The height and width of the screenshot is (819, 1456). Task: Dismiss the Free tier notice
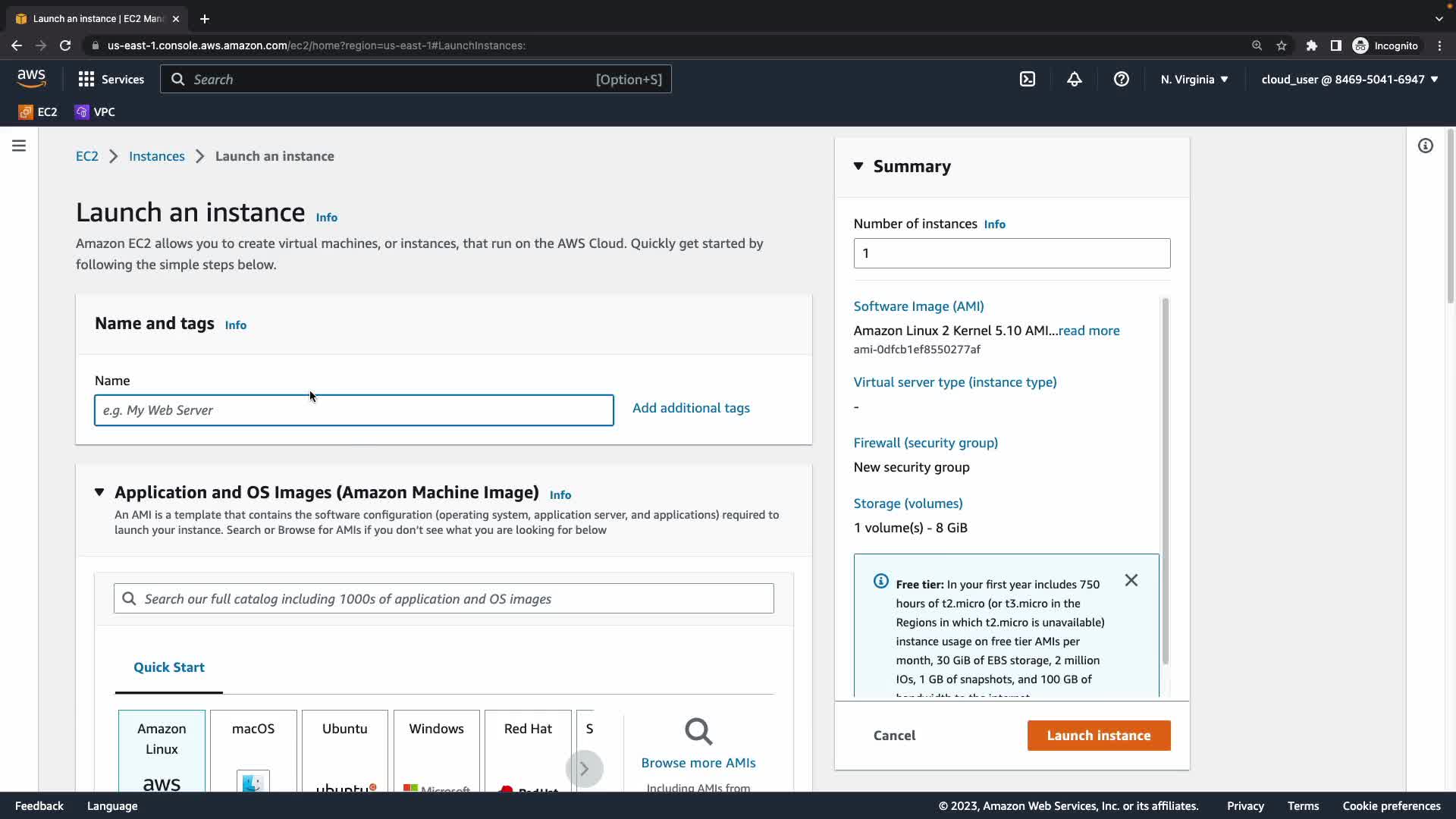coord(1131,580)
